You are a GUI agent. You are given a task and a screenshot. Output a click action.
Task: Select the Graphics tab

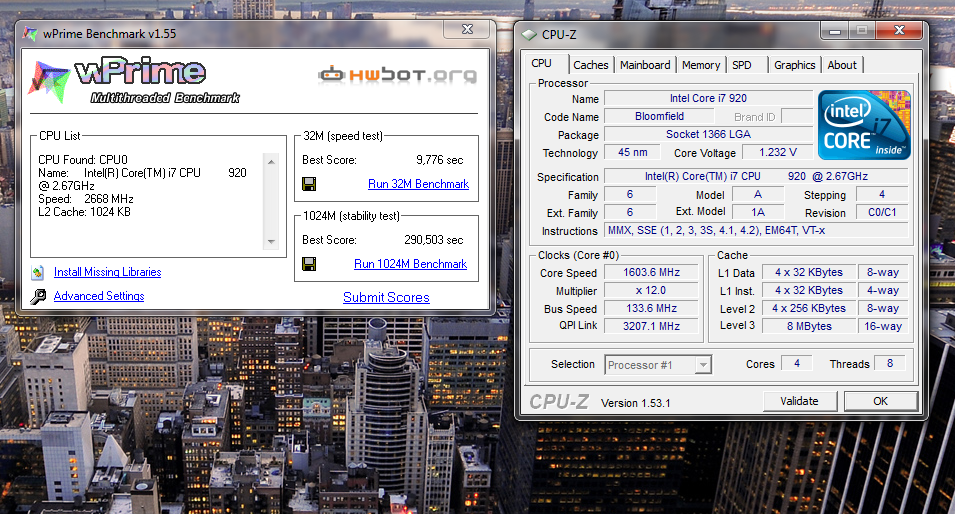click(795, 65)
